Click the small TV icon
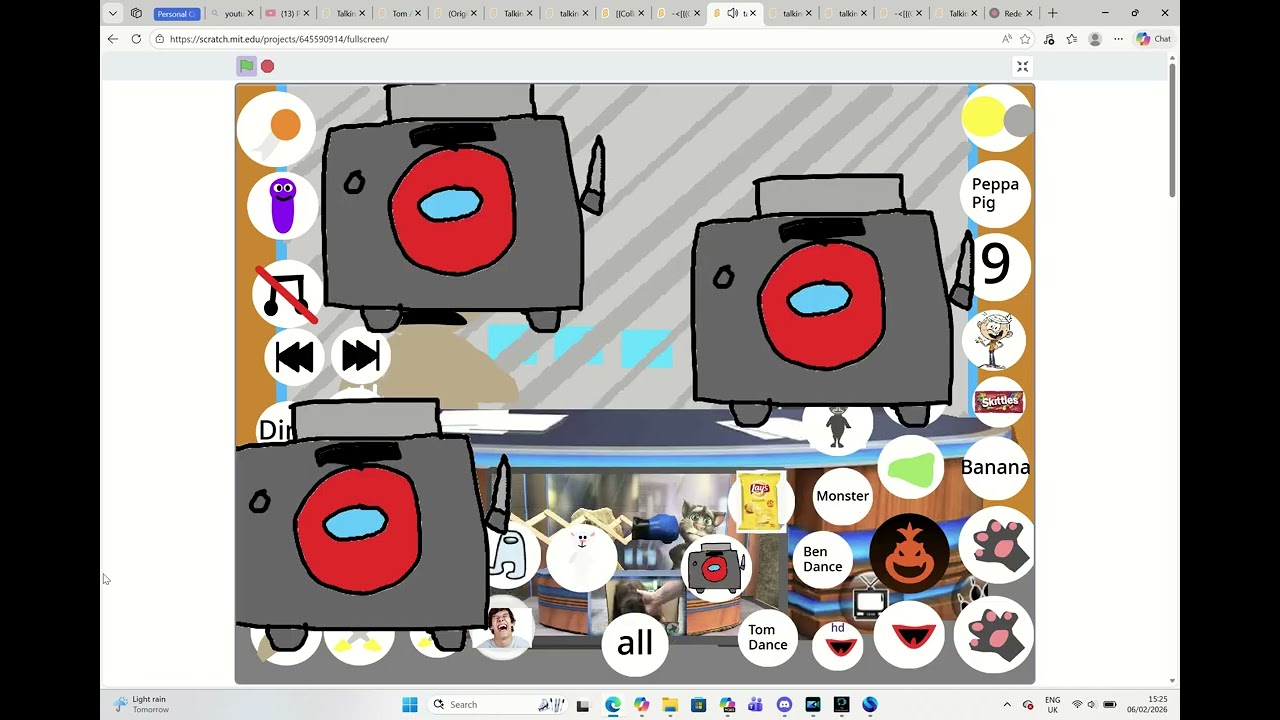1280x720 pixels. [x=869, y=603]
